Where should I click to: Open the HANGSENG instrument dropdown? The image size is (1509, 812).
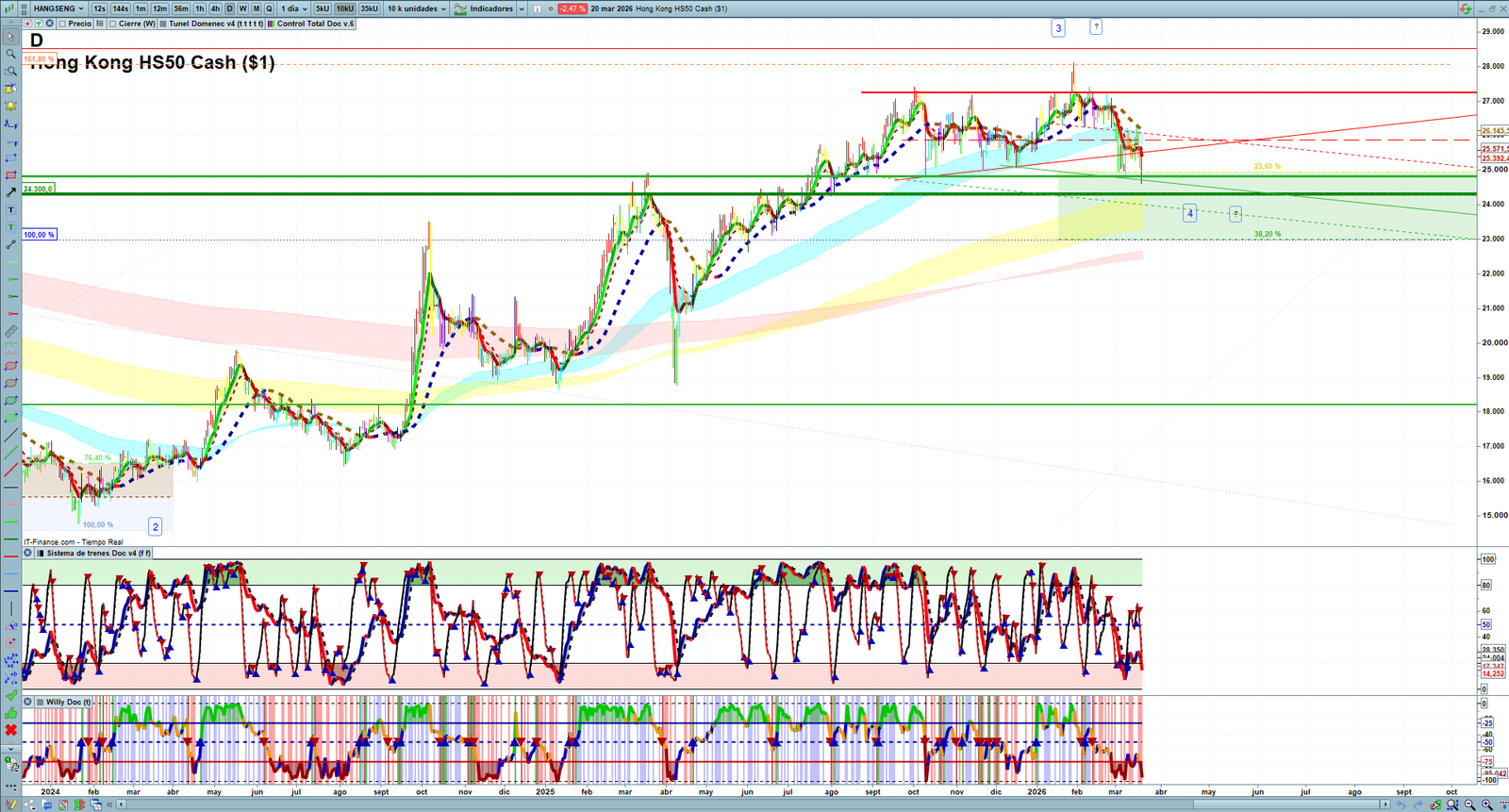58,8
